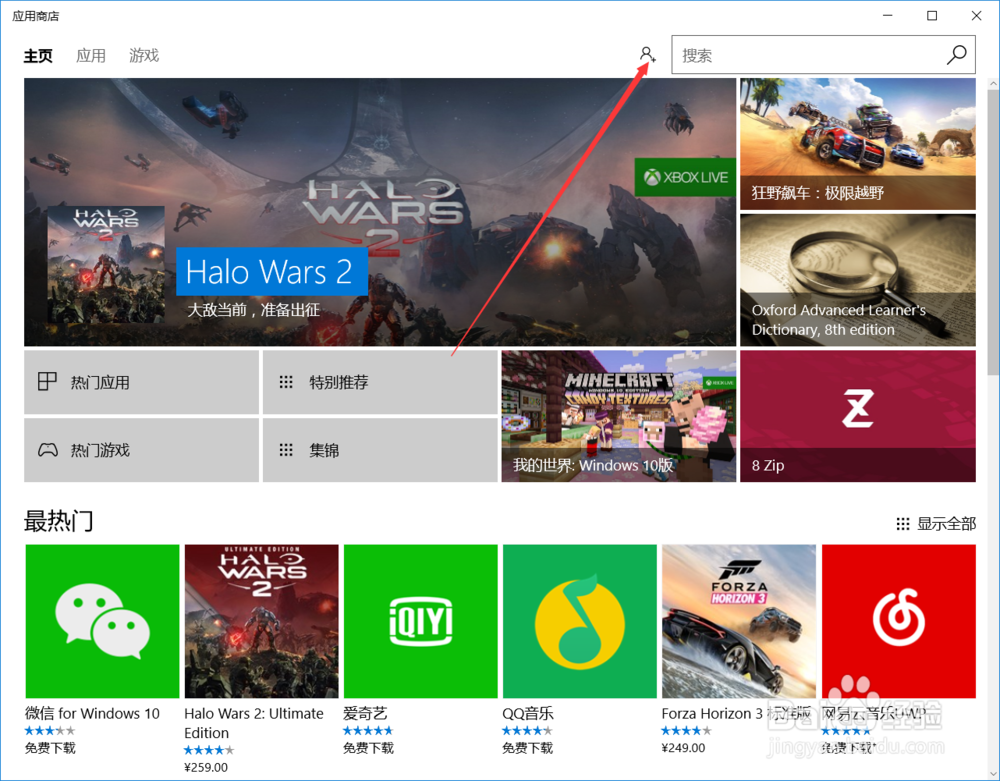Open the 游戏 tab
This screenshot has width=1000, height=781.
click(143, 55)
